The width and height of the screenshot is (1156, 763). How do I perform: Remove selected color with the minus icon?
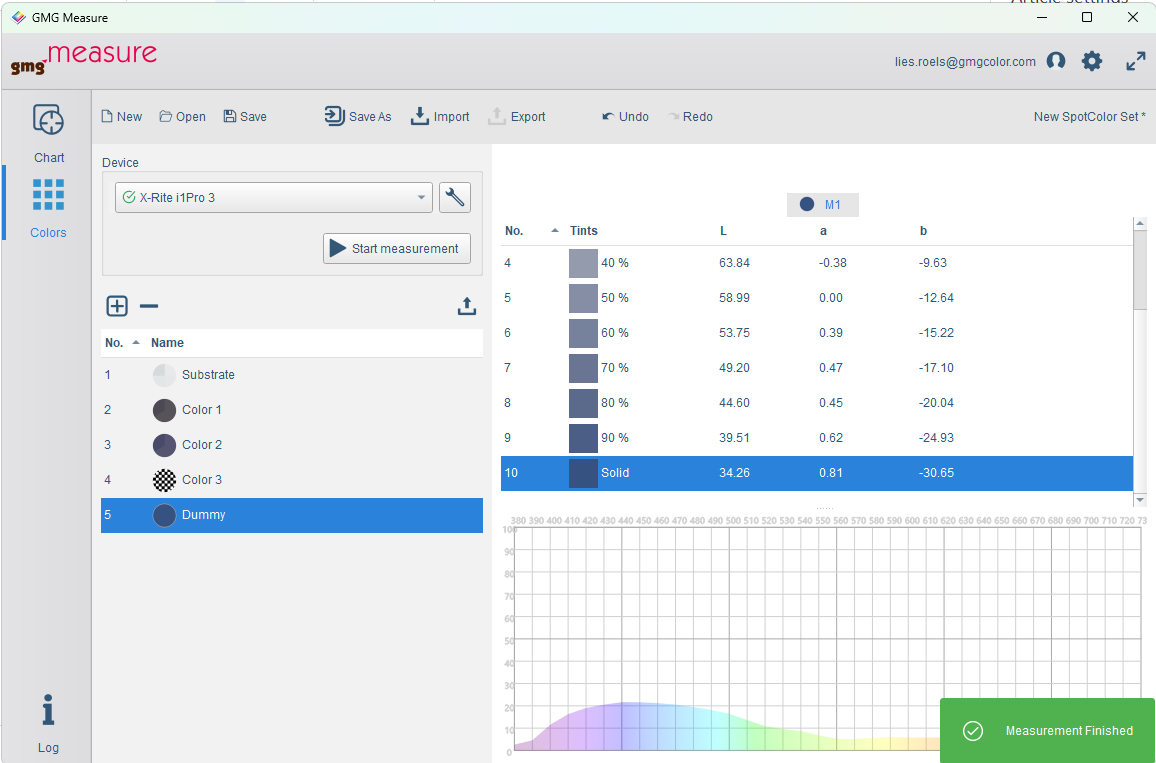pyautogui.click(x=148, y=306)
